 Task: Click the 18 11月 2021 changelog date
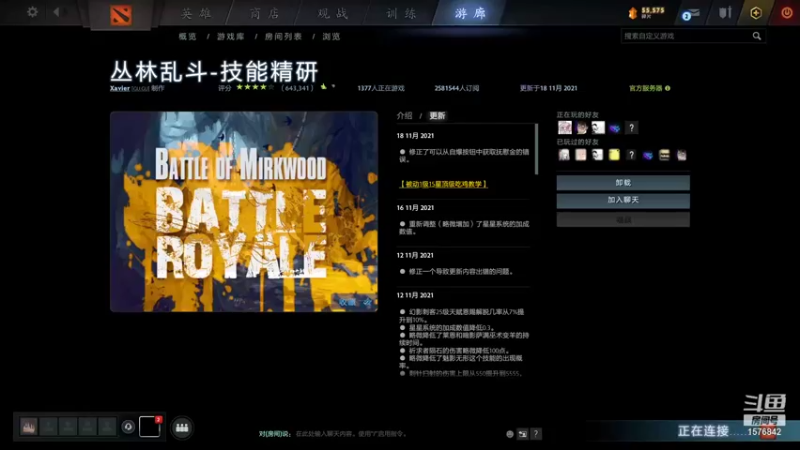(x=415, y=136)
